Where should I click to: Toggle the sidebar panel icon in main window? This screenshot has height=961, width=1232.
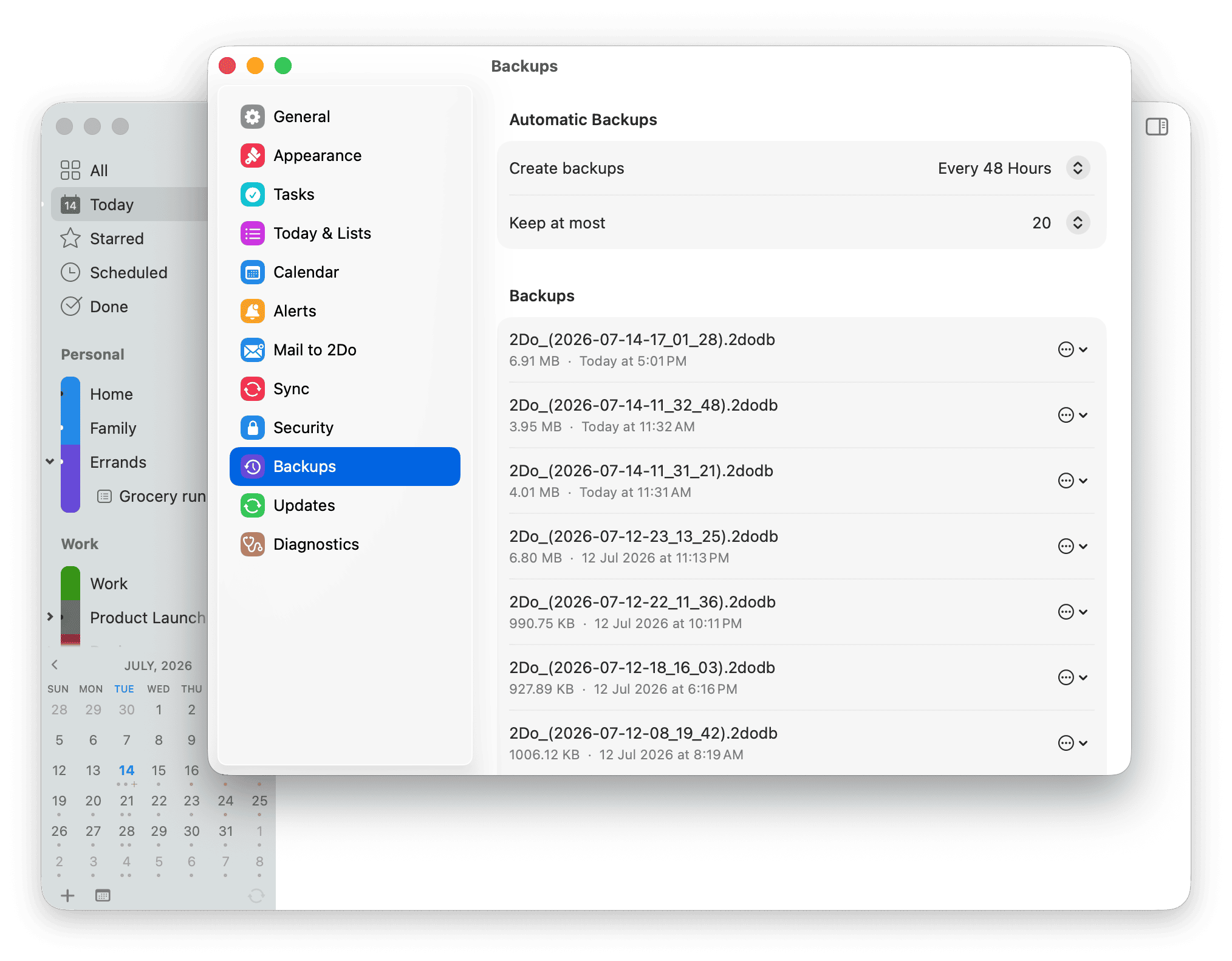point(1157,126)
